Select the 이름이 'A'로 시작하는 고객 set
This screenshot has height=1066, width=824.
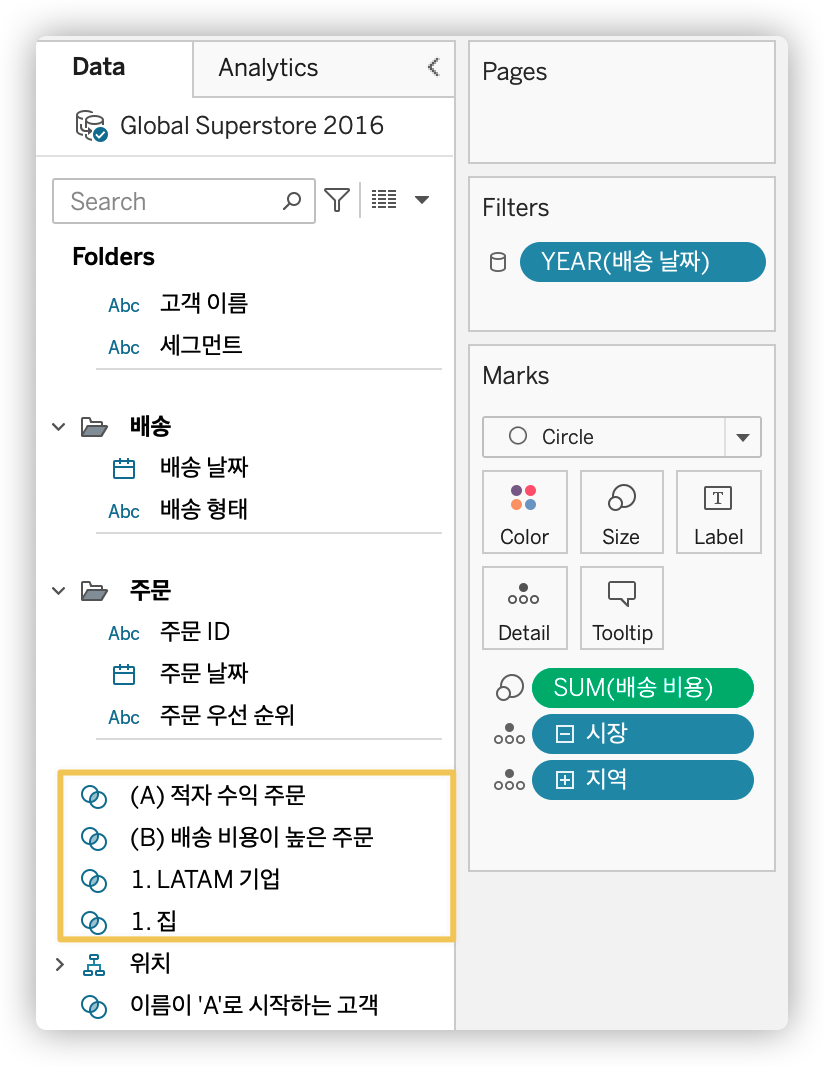[x=254, y=1005]
